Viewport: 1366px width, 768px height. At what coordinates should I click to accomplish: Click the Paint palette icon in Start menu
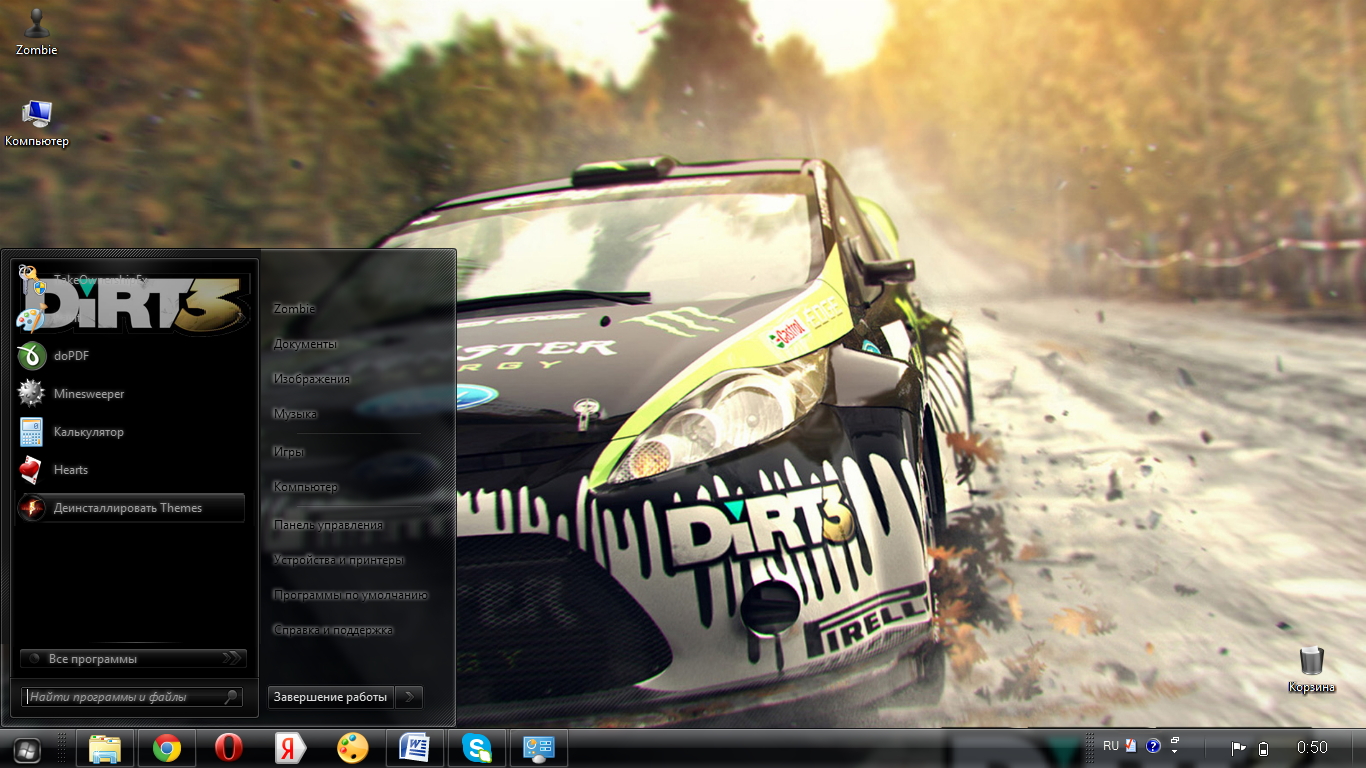pyautogui.click(x=31, y=319)
